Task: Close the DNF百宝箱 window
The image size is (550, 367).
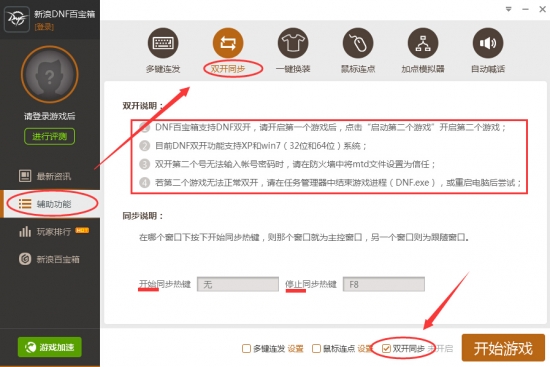Action: (x=542, y=9)
